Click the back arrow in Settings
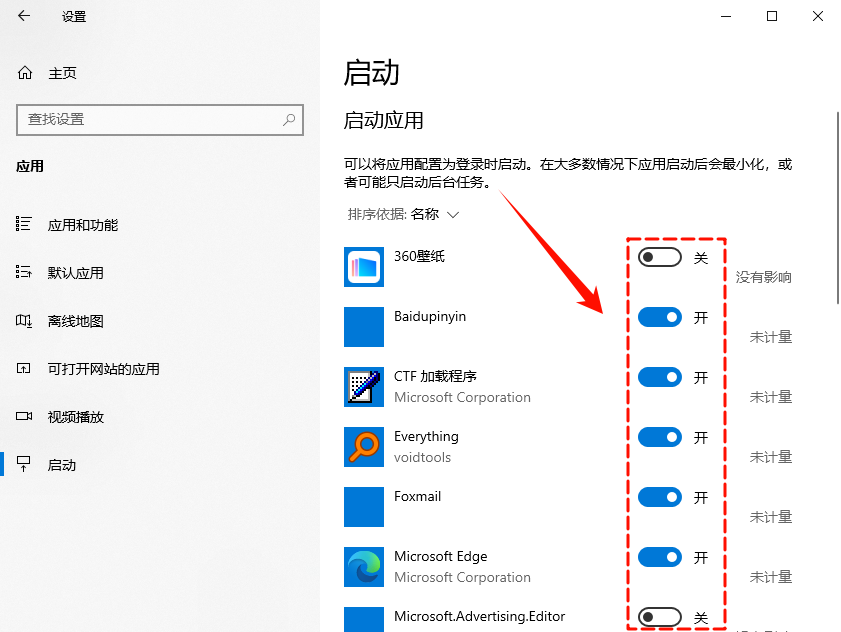This screenshot has width=841, height=632. point(24,16)
